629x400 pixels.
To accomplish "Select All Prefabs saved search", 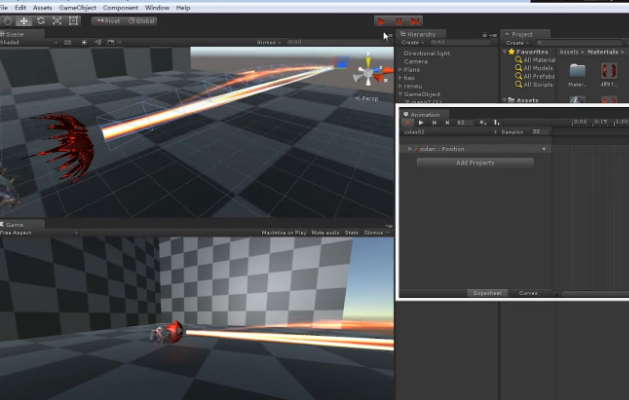I will coord(535,76).
